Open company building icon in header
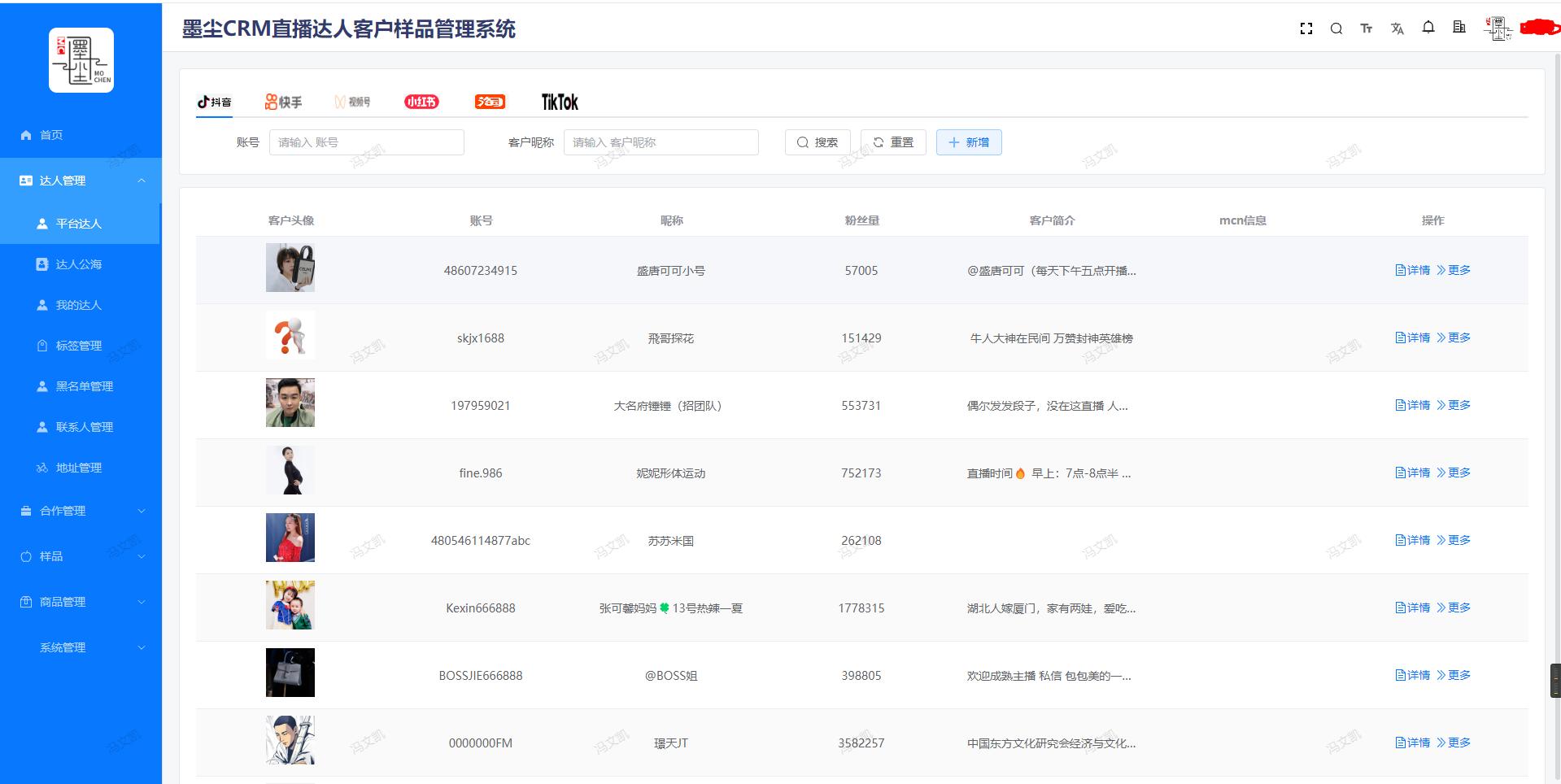The image size is (1561, 784). (x=1459, y=28)
